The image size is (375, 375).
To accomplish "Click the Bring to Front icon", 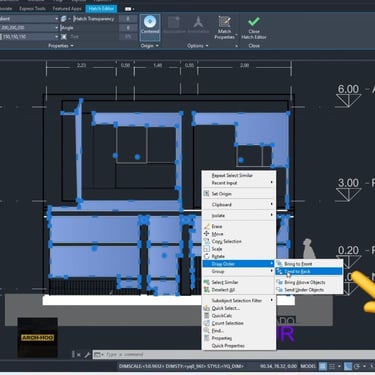I will coord(279,264).
